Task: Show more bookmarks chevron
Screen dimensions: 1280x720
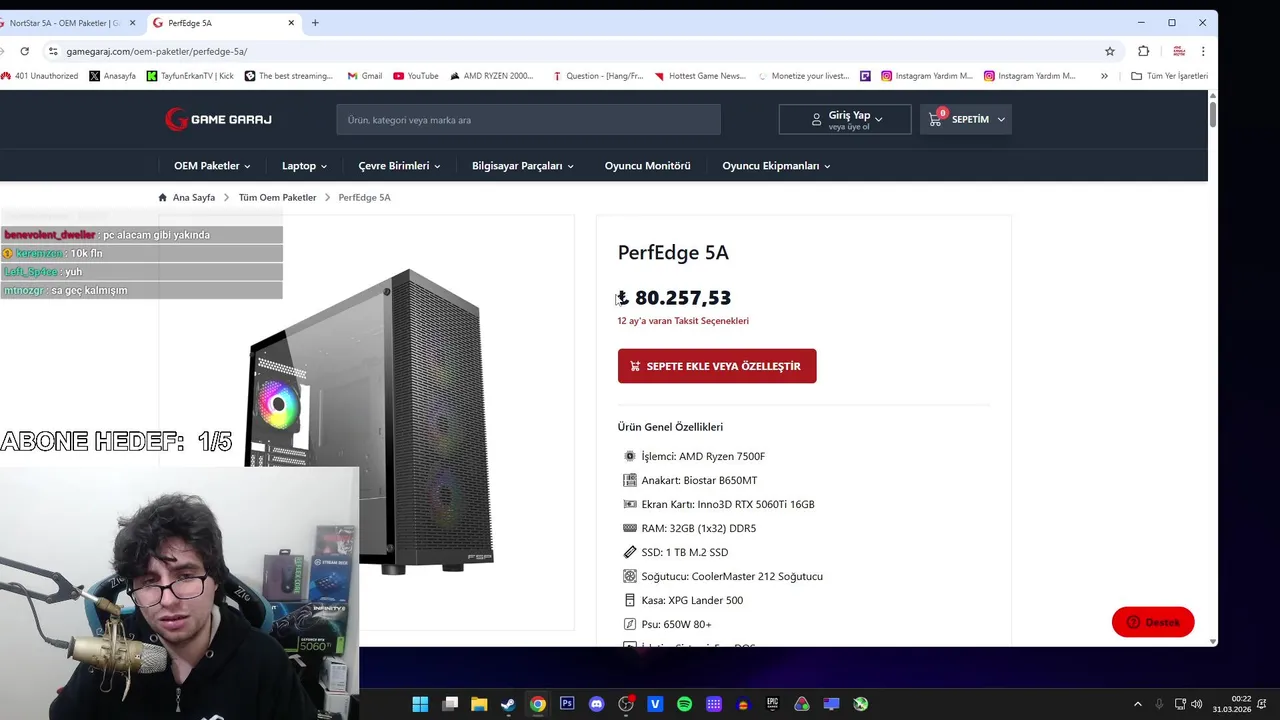Action: point(1104,76)
